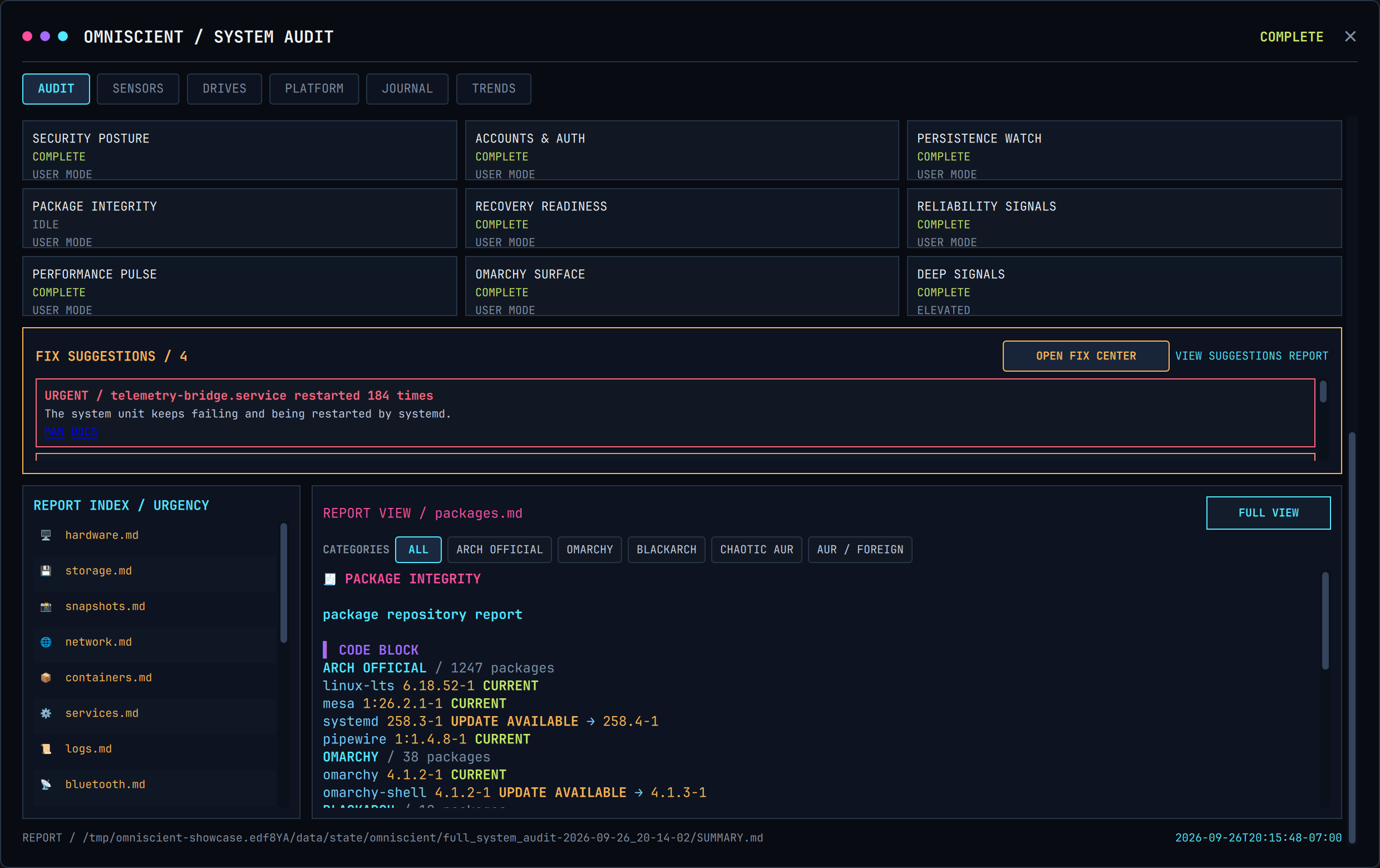The width and height of the screenshot is (1380, 868).
Task: Select the Platform tab
Action: [314, 89]
